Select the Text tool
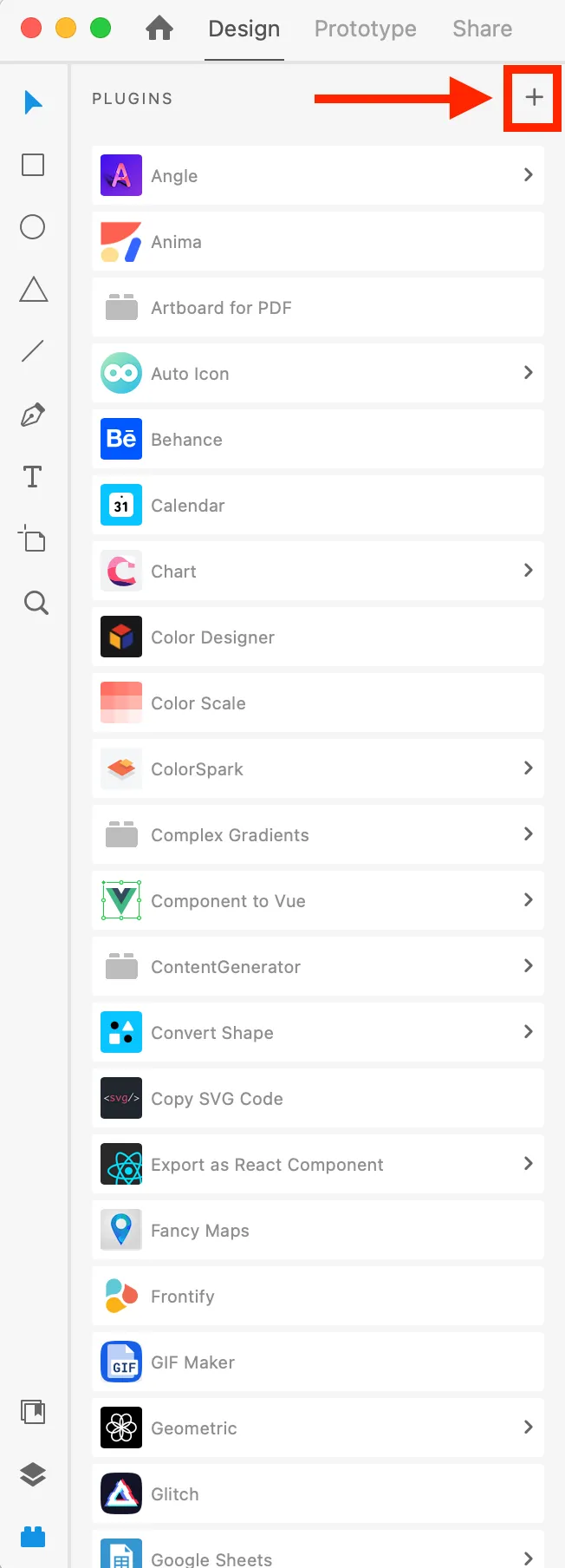This screenshot has width=565, height=1568. point(33,477)
